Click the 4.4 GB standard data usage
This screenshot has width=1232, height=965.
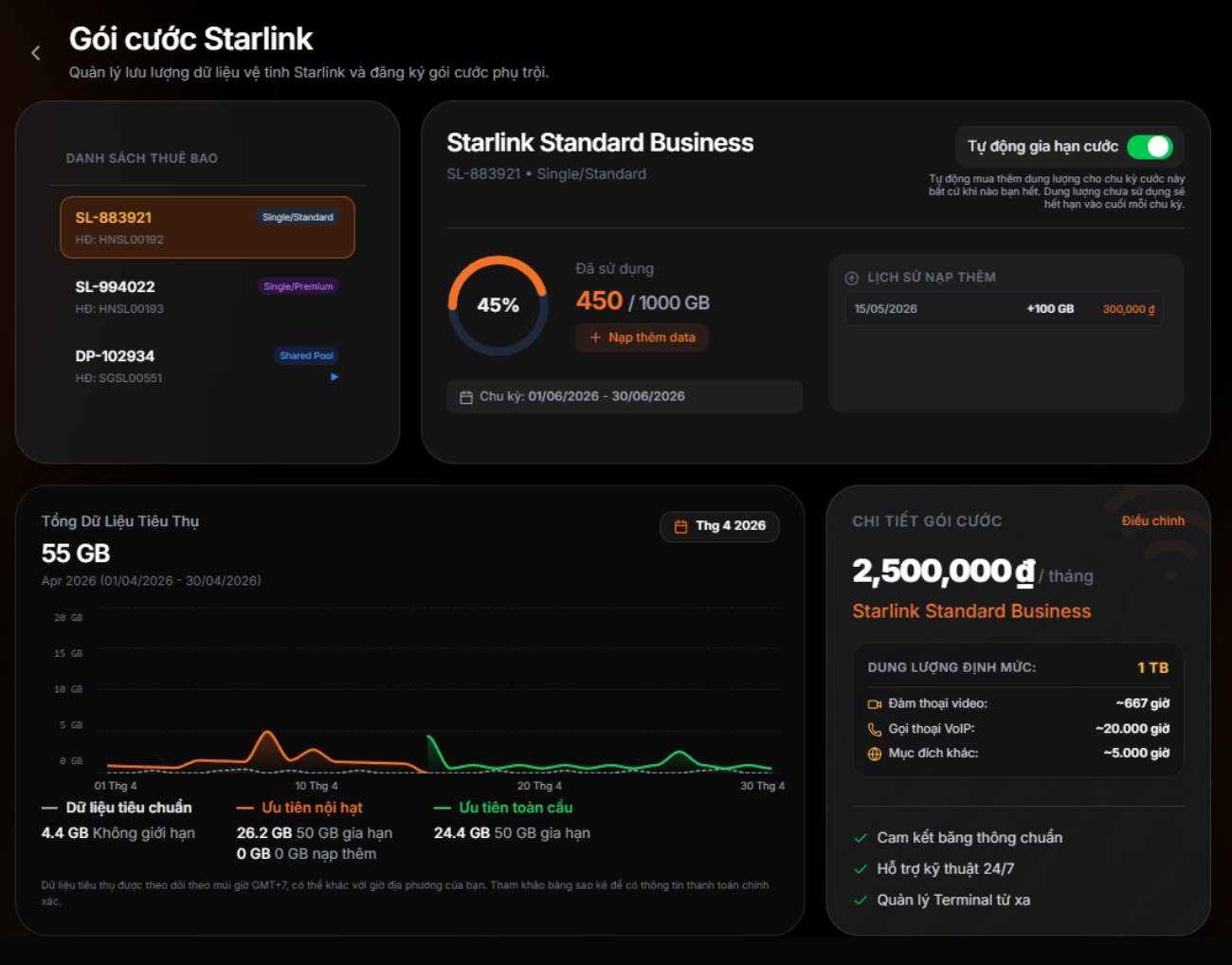point(65,833)
